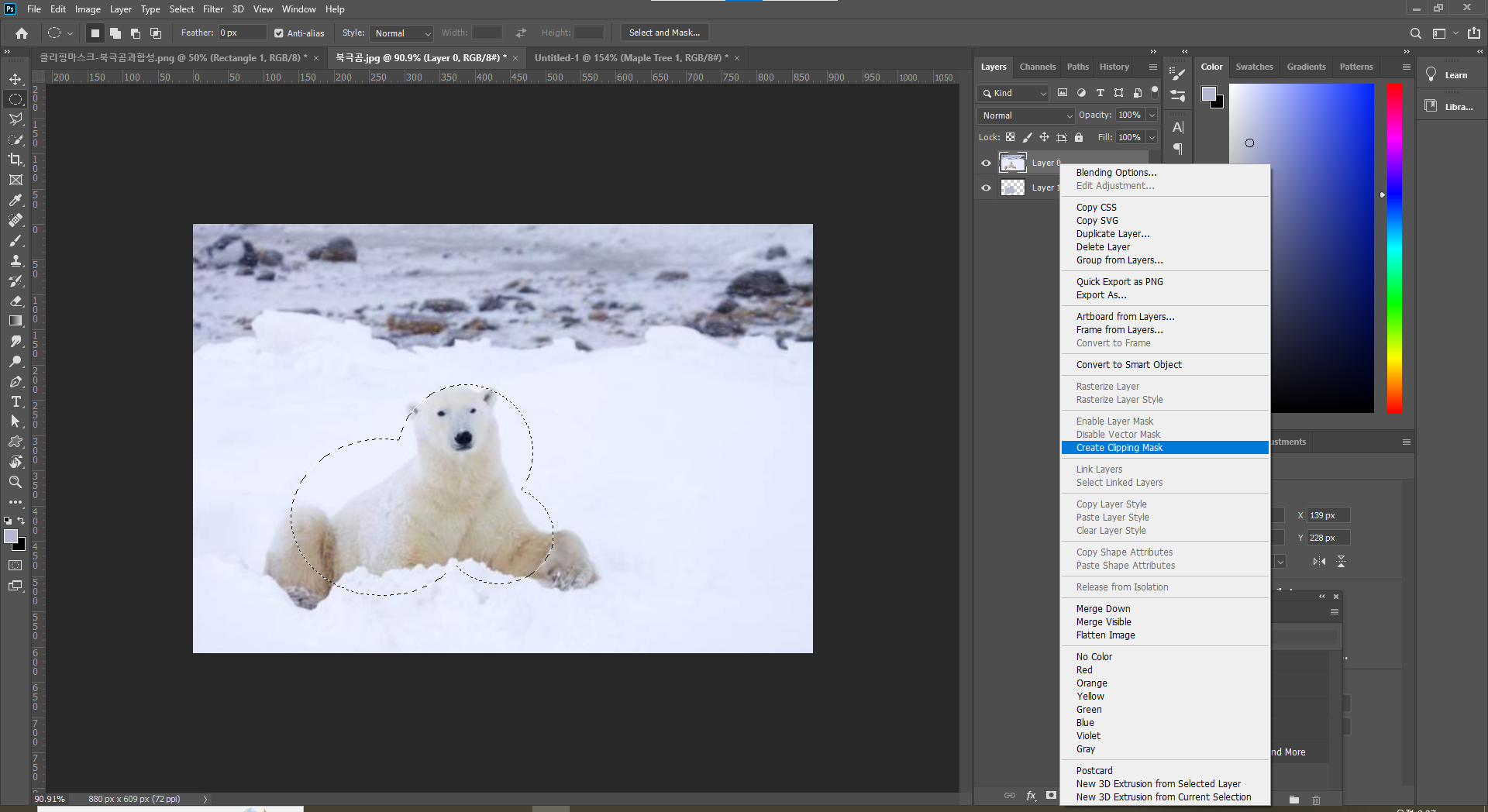Click the lock all layer icon
The image size is (1488, 812).
click(x=1079, y=137)
